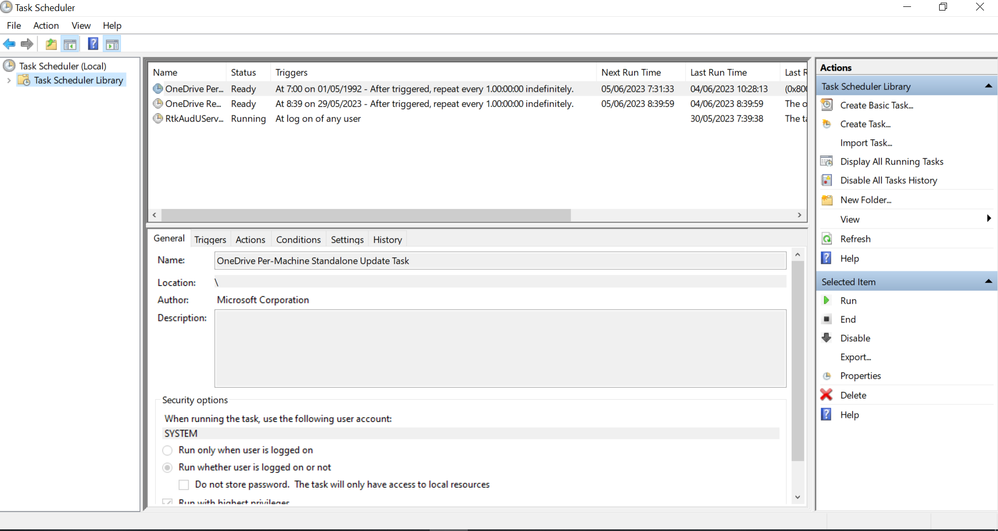This screenshot has height=531, width=998.
Task: Expand the Task Scheduler Library node
Action: (x=8, y=80)
